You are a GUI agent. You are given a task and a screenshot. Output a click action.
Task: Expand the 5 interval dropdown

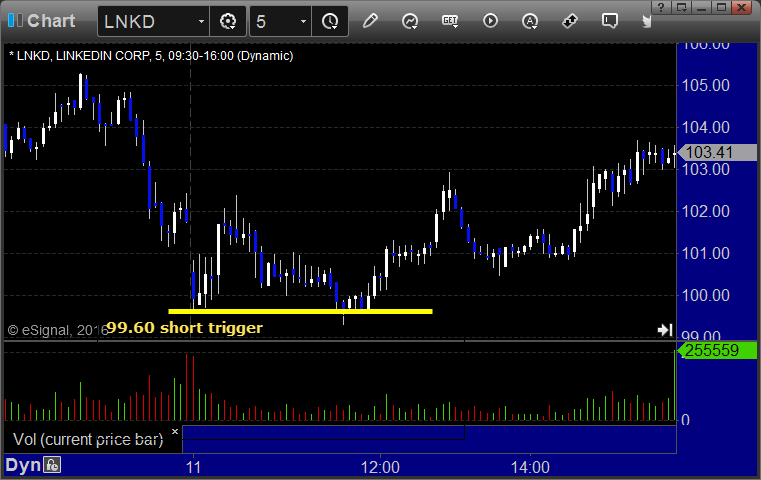click(303, 21)
